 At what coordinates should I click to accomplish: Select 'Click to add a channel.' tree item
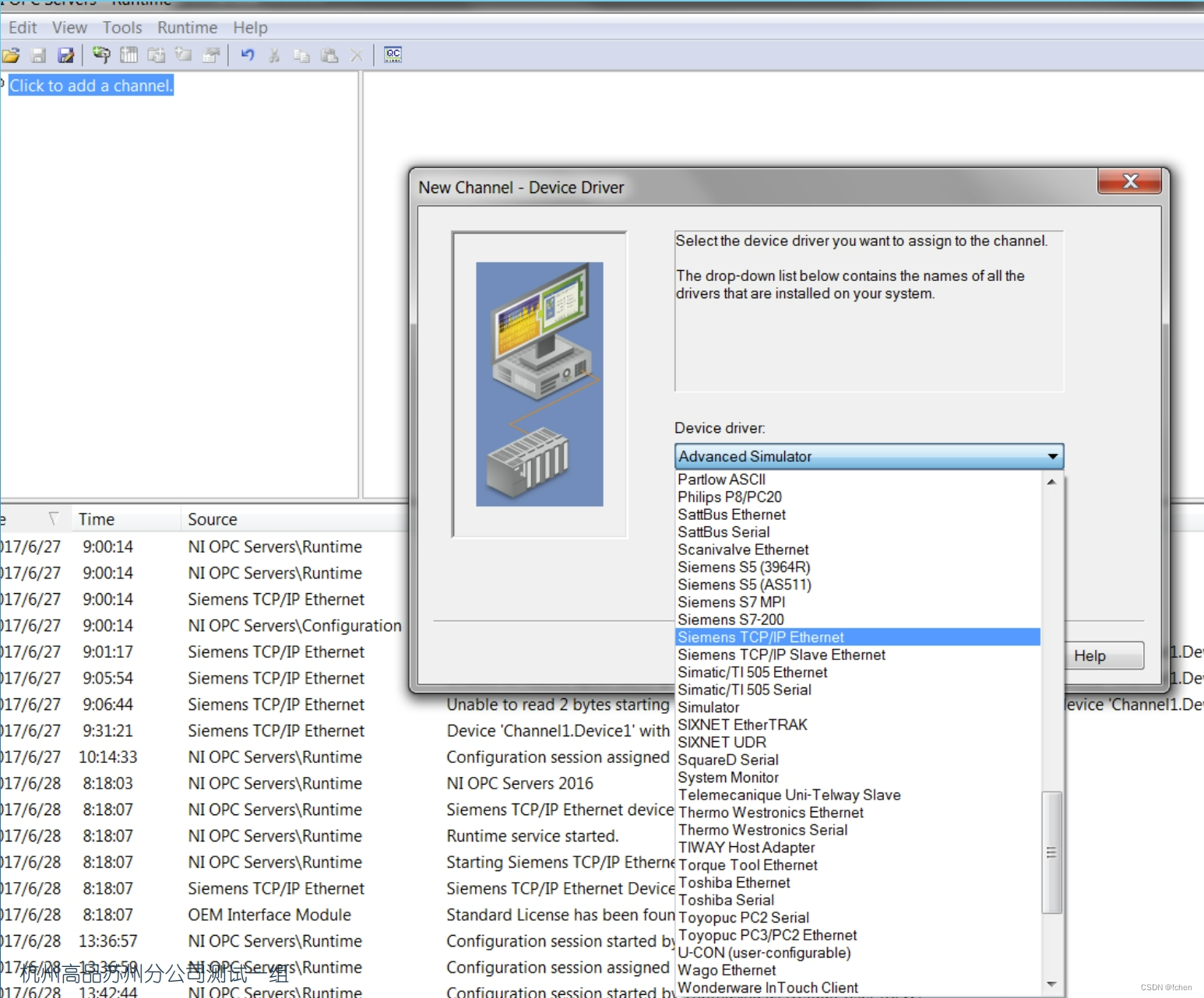(x=91, y=86)
